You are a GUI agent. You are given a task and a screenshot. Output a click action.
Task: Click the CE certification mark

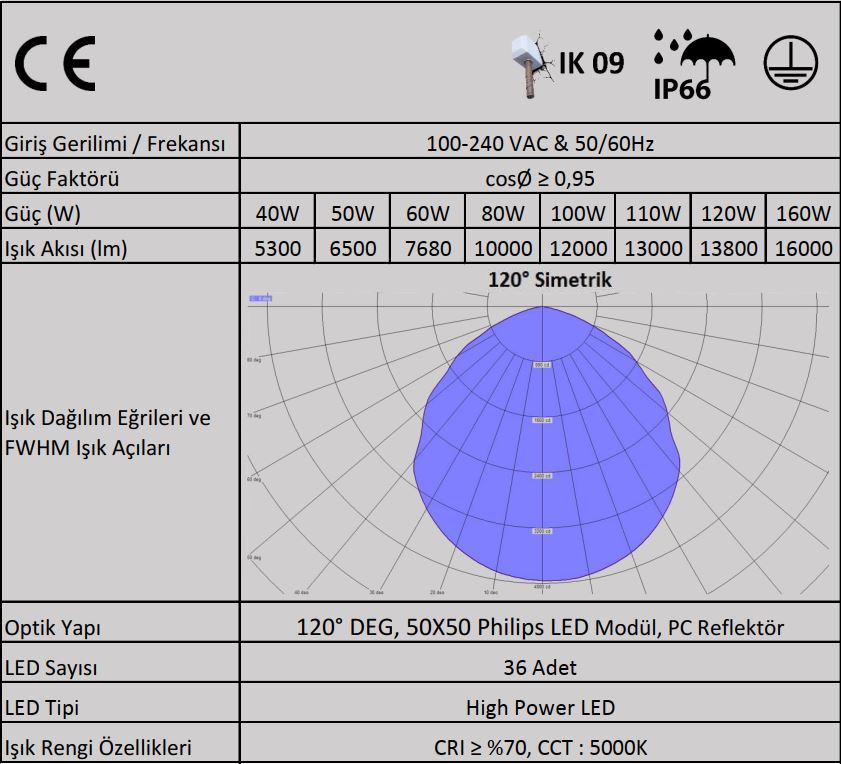[56, 63]
